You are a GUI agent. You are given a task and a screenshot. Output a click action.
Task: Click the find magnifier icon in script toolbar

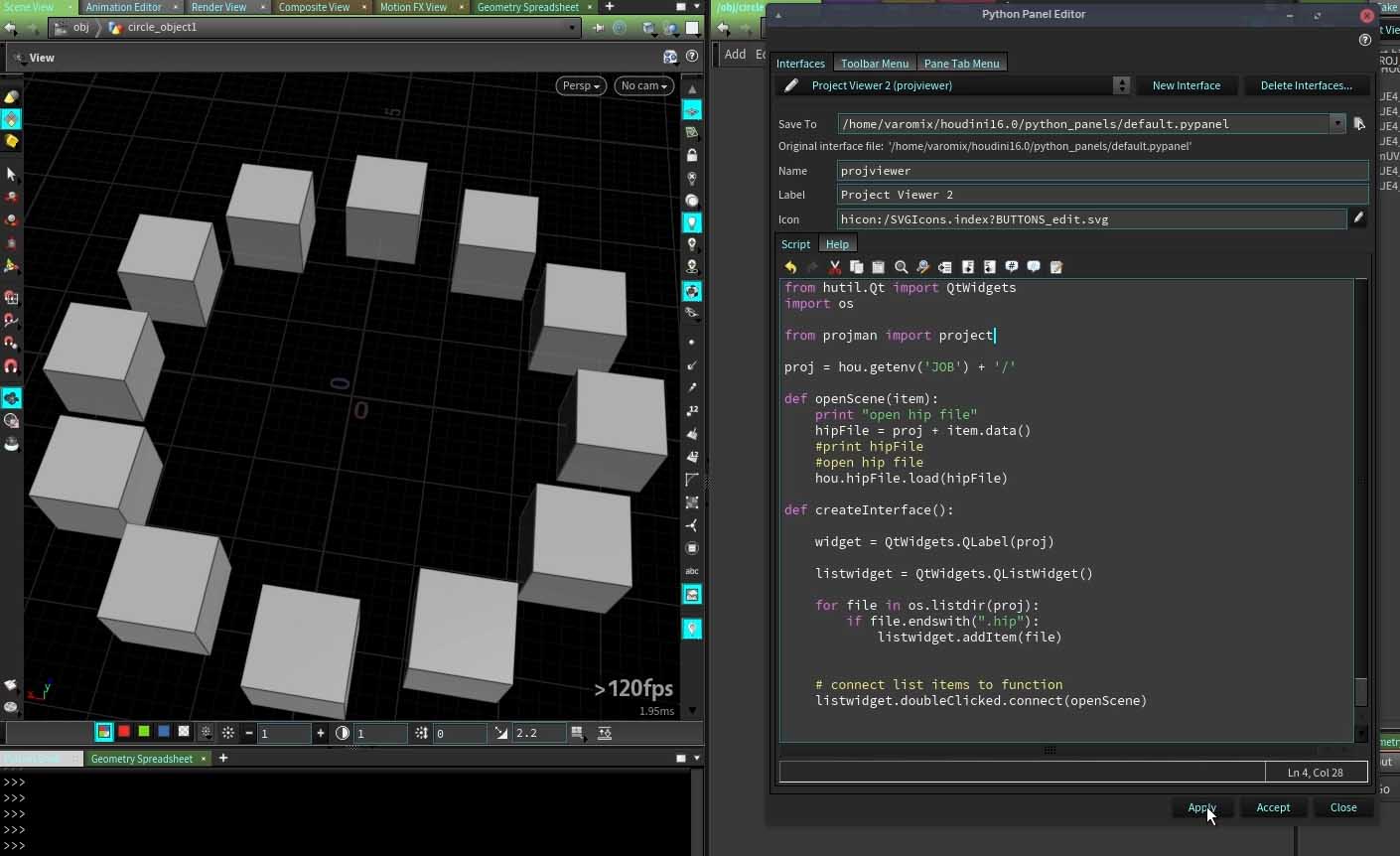(x=901, y=267)
